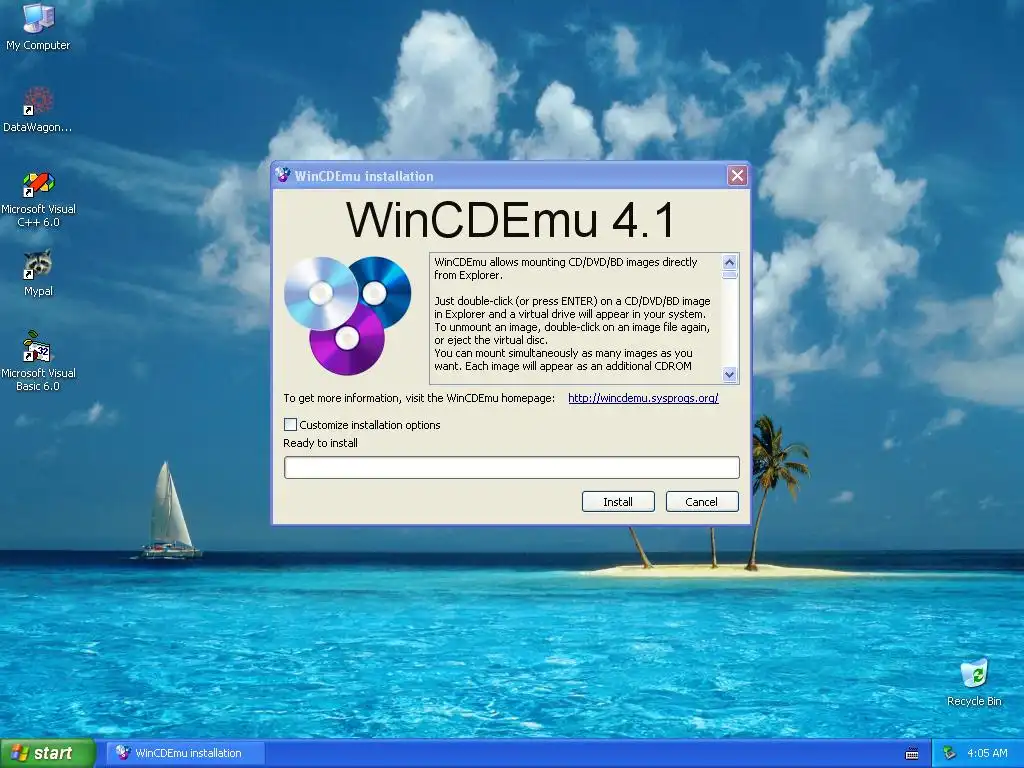The width and height of the screenshot is (1024, 768).
Task: Click the installation progress bar
Action: point(512,468)
